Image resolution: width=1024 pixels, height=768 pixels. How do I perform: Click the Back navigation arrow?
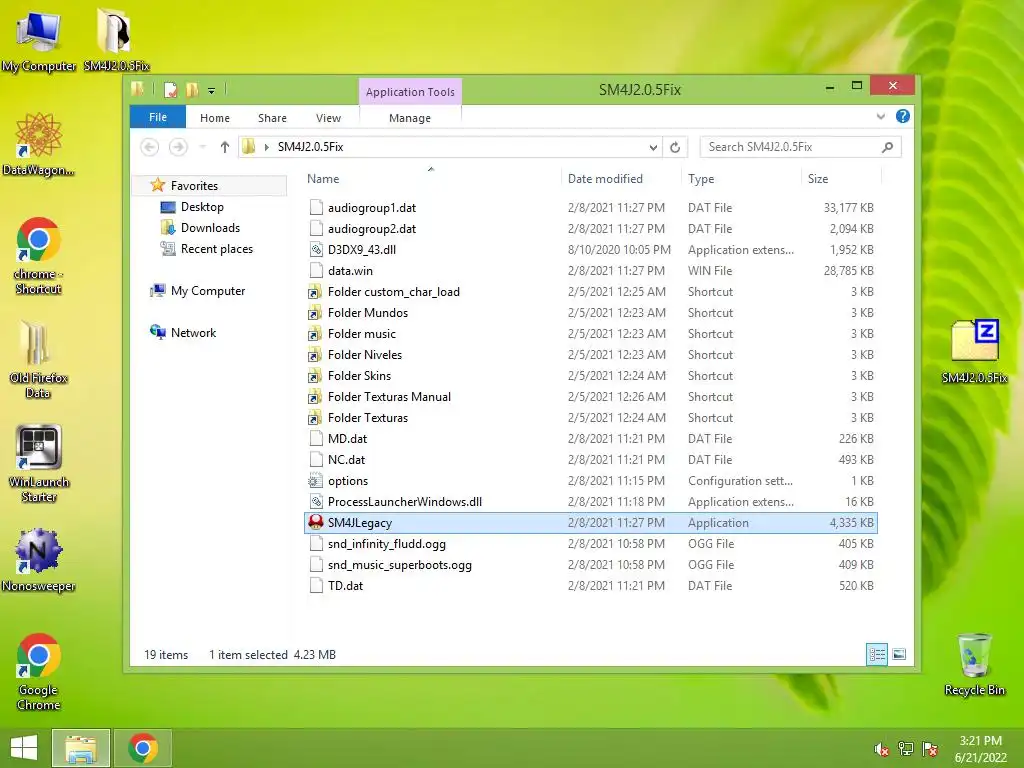[150, 147]
